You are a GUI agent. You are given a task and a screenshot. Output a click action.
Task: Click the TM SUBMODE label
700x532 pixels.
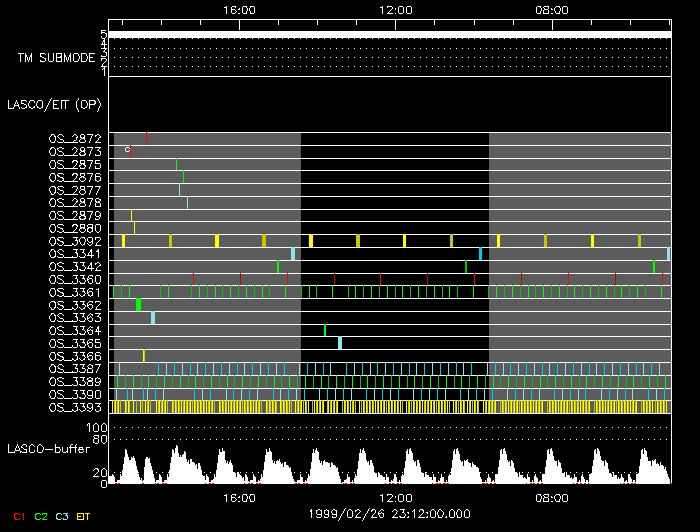[56, 58]
